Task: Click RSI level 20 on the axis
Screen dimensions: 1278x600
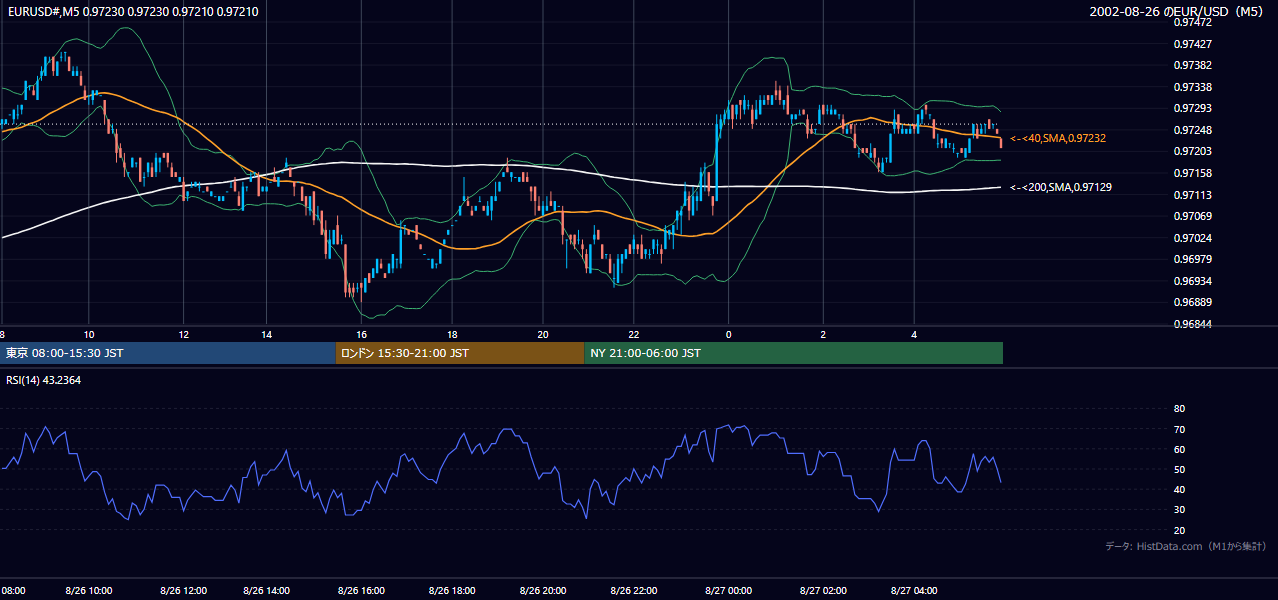Action: click(x=1179, y=530)
